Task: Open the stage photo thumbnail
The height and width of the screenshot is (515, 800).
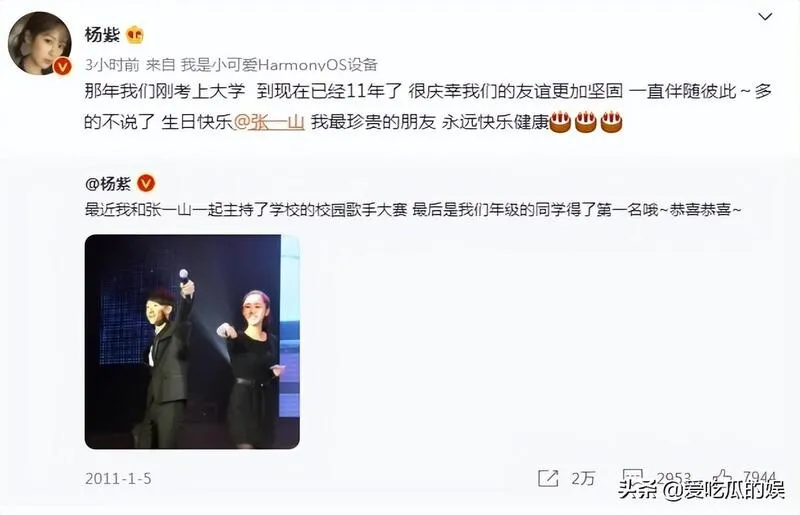Action: pyautogui.click(x=192, y=341)
